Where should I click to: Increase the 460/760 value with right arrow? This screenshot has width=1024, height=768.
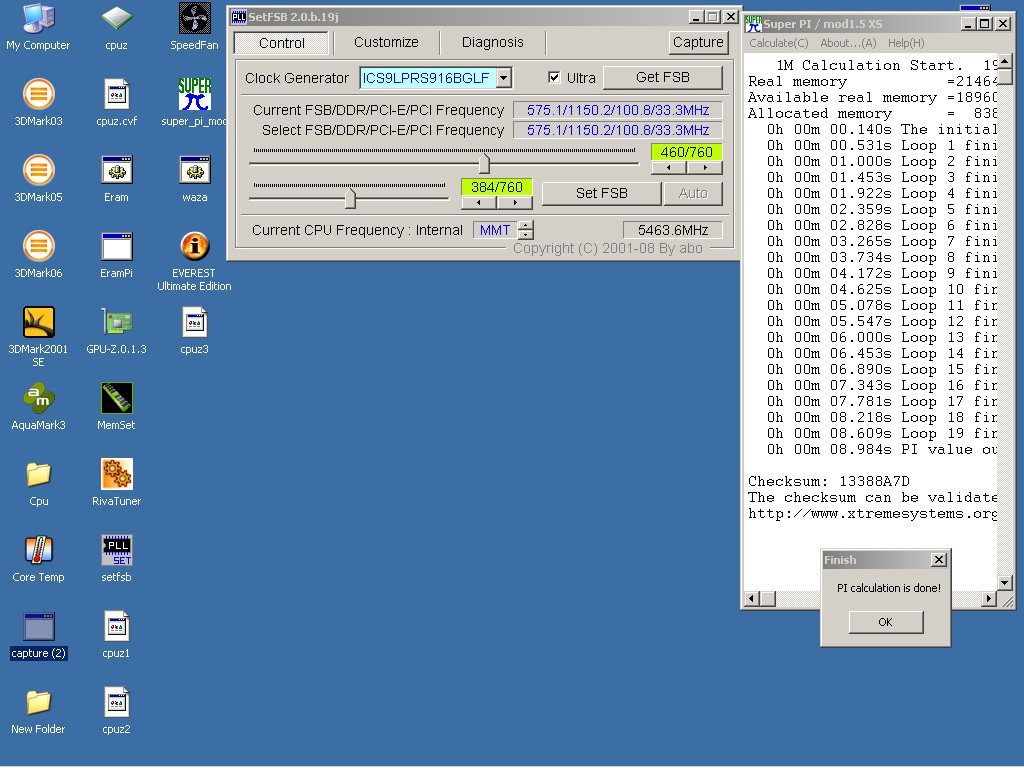pos(705,168)
